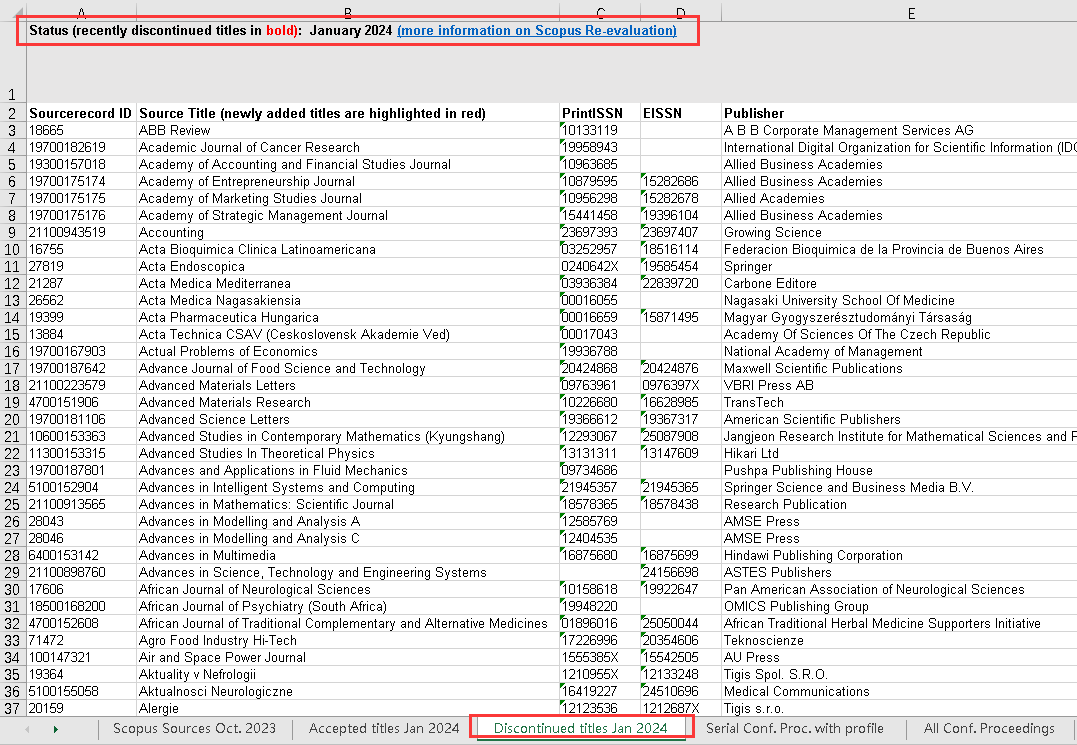This screenshot has width=1077, height=745.
Task: Select Discontinued titles Jan 2024 sheet tab
Action: click(580, 729)
